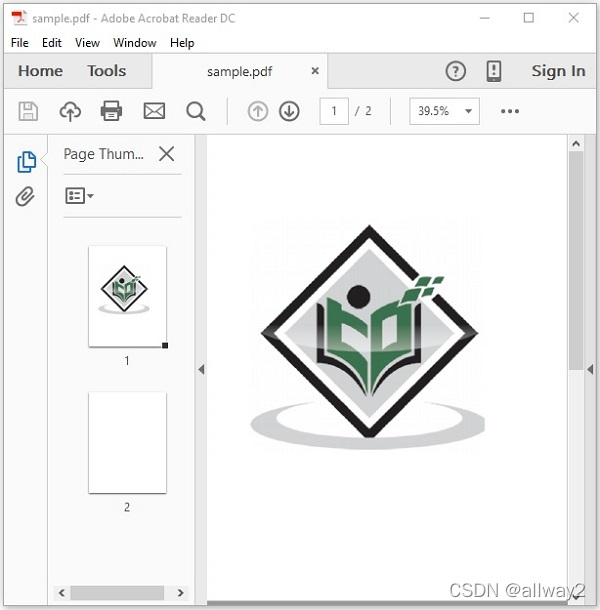Minimize the Acrobat Reader window

click(484, 18)
